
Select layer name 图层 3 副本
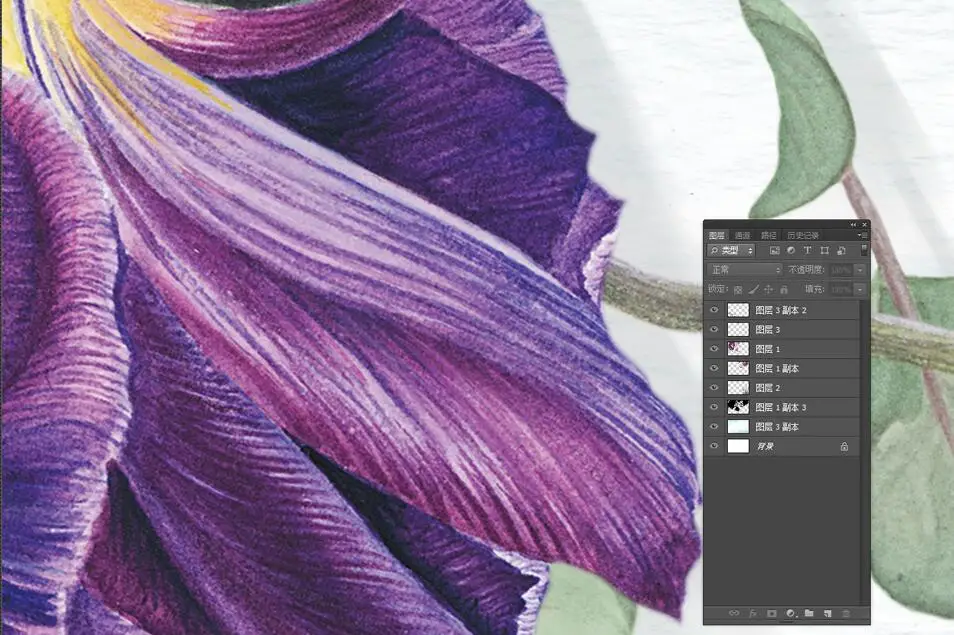coord(777,427)
